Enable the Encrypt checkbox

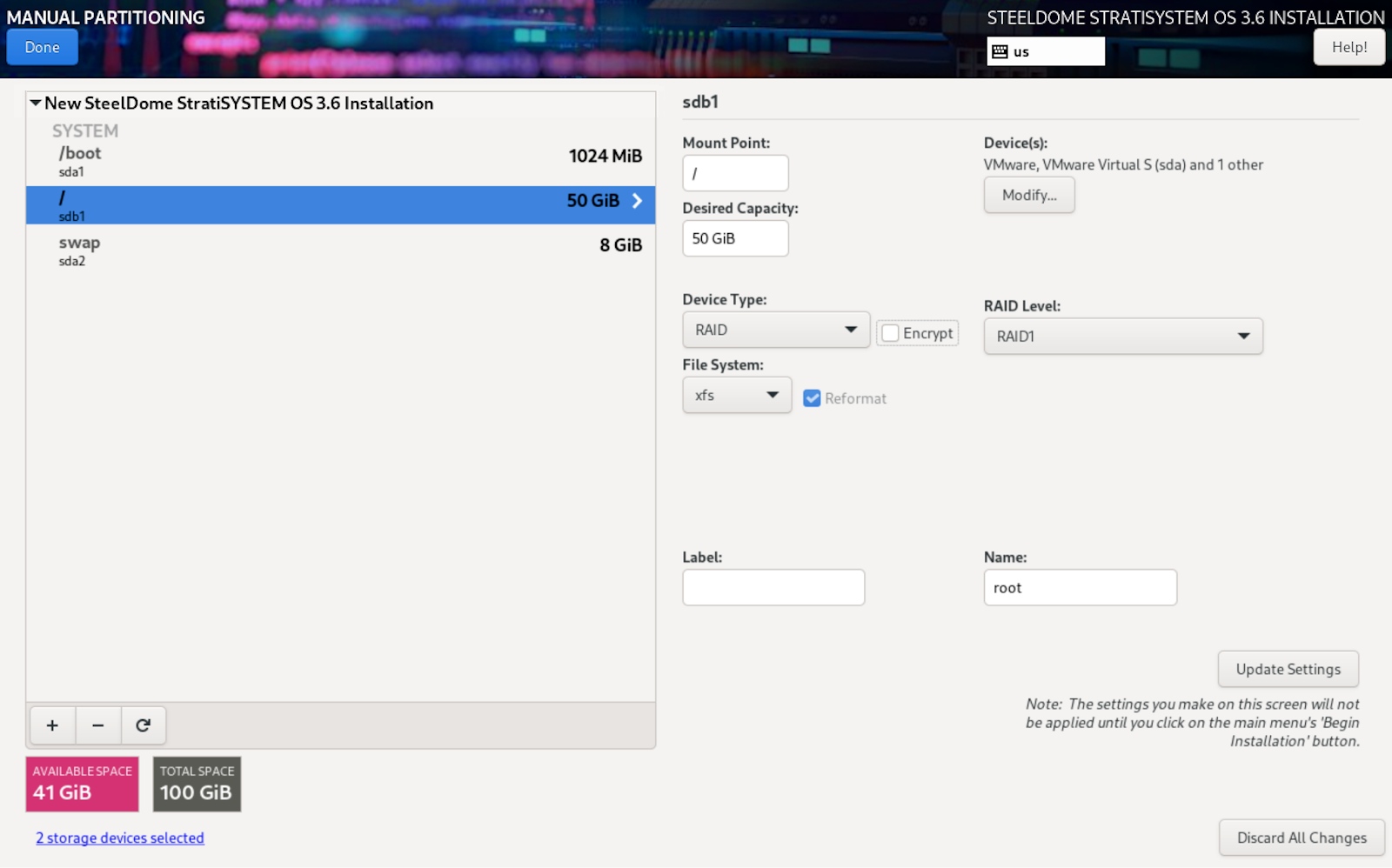(890, 333)
